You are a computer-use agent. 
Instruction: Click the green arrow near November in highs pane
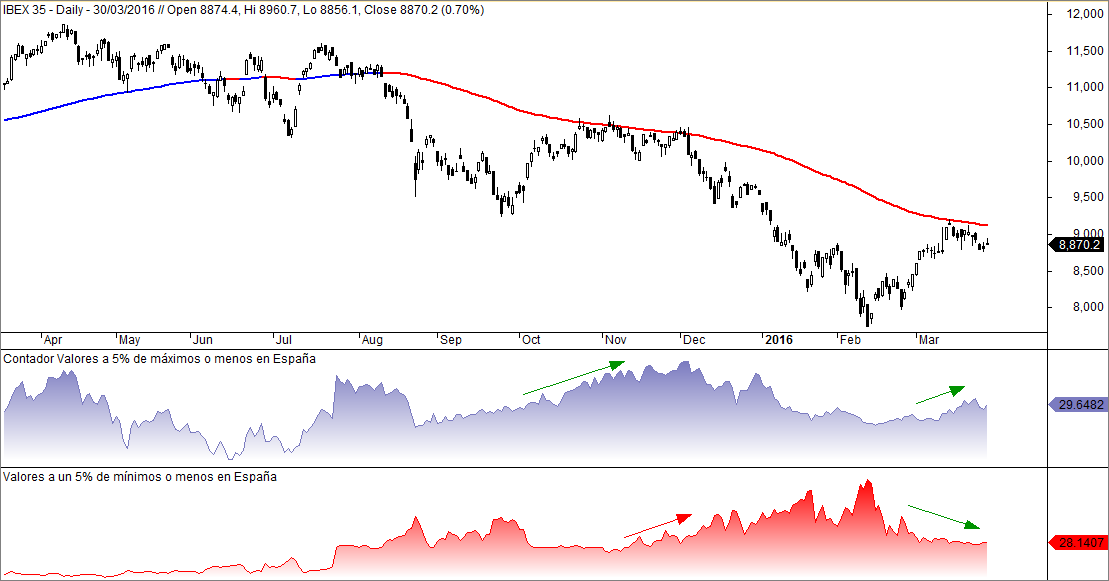[x=574, y=377]
